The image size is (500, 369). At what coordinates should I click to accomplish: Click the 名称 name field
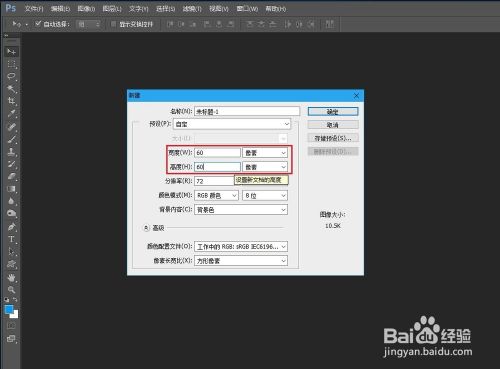pos(247,111)
